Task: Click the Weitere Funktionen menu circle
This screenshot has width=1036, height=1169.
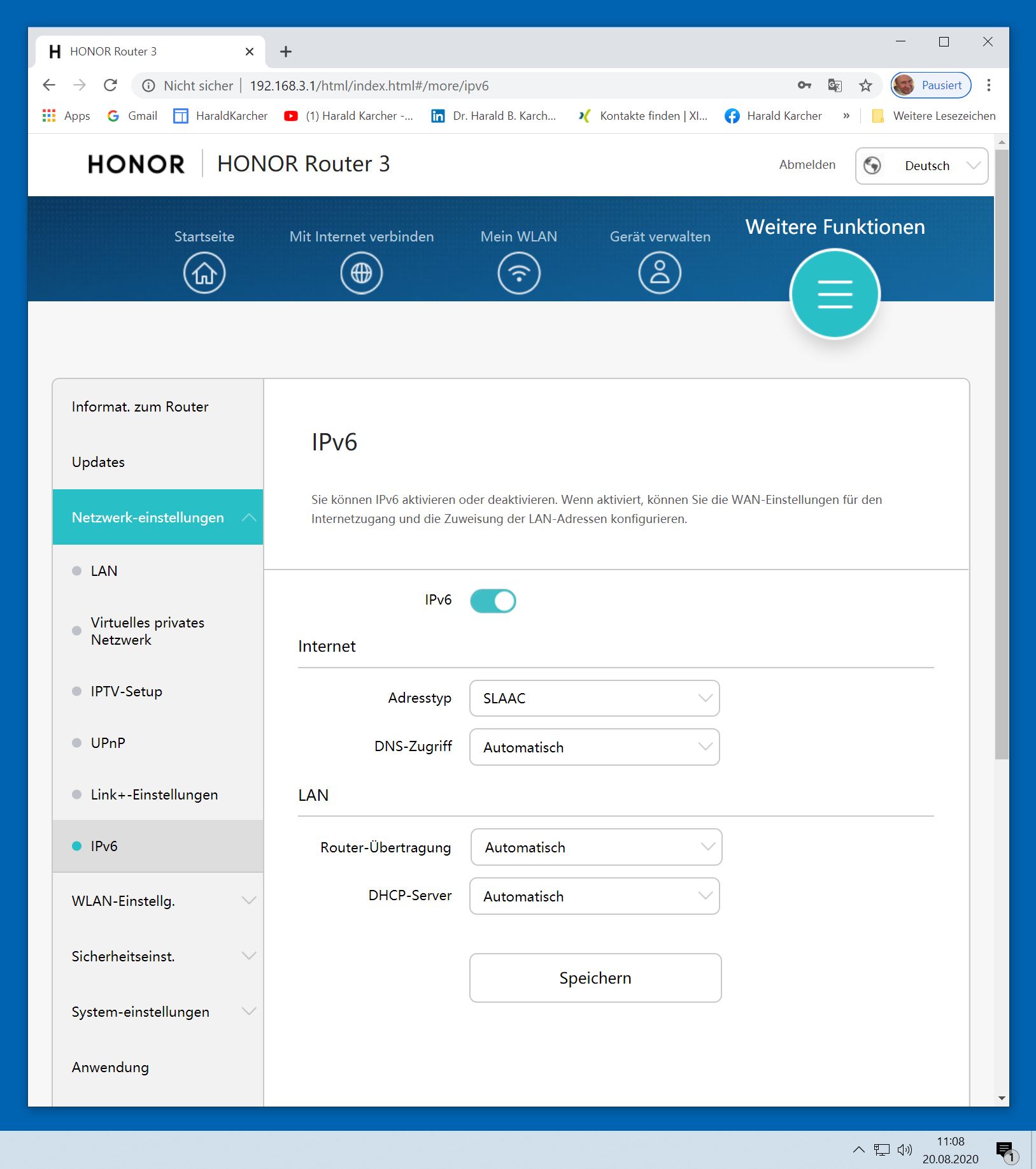Action: [x=834, y=294]
